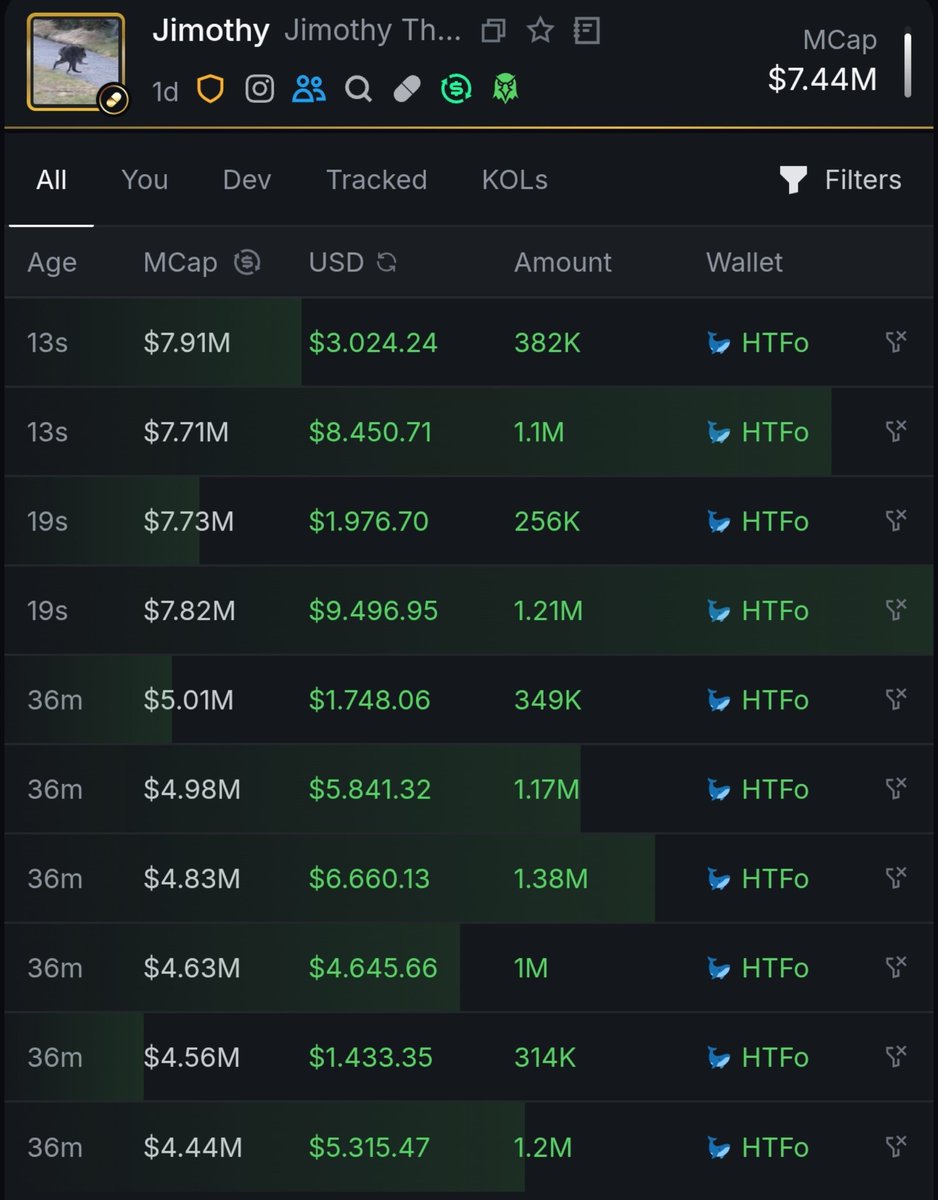
Task: Click the truncated Jimothy Th... full name
Action: click(373, 31)
